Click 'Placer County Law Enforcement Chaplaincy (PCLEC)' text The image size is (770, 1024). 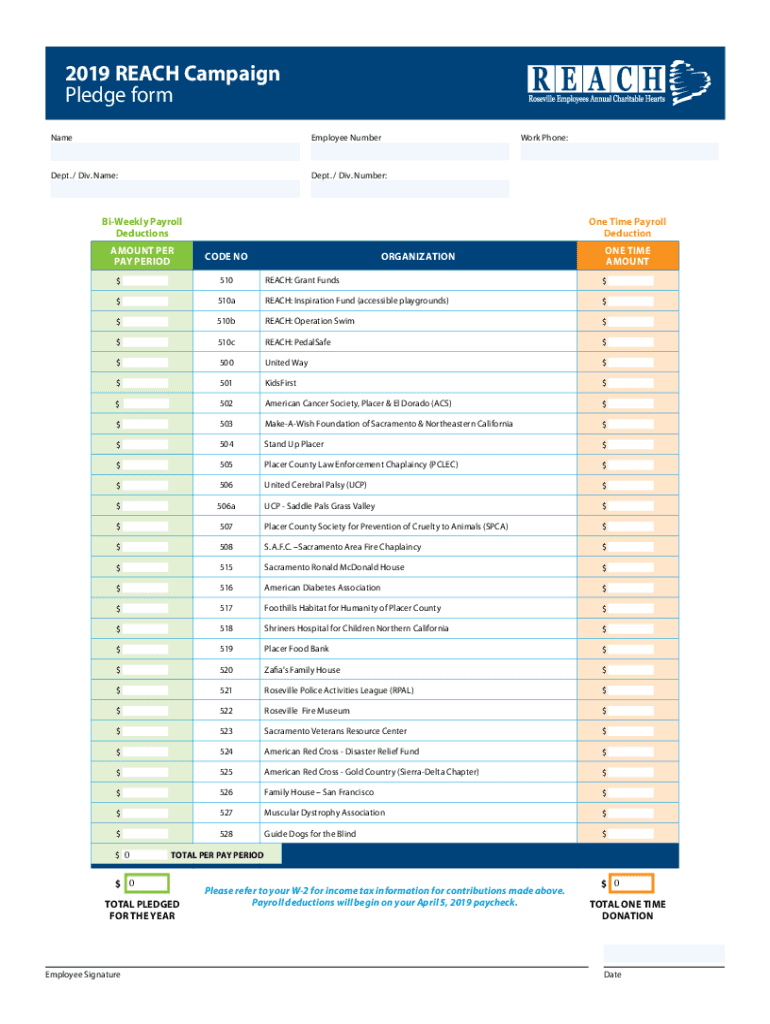[361, 465]
